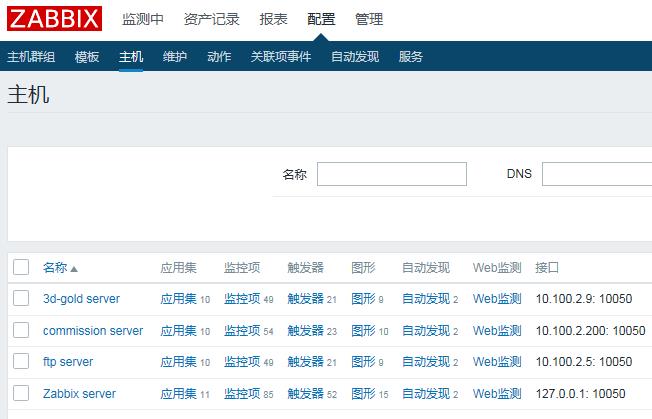
Task: Go to 模板 submenu
Action: (x=87, y=57)
